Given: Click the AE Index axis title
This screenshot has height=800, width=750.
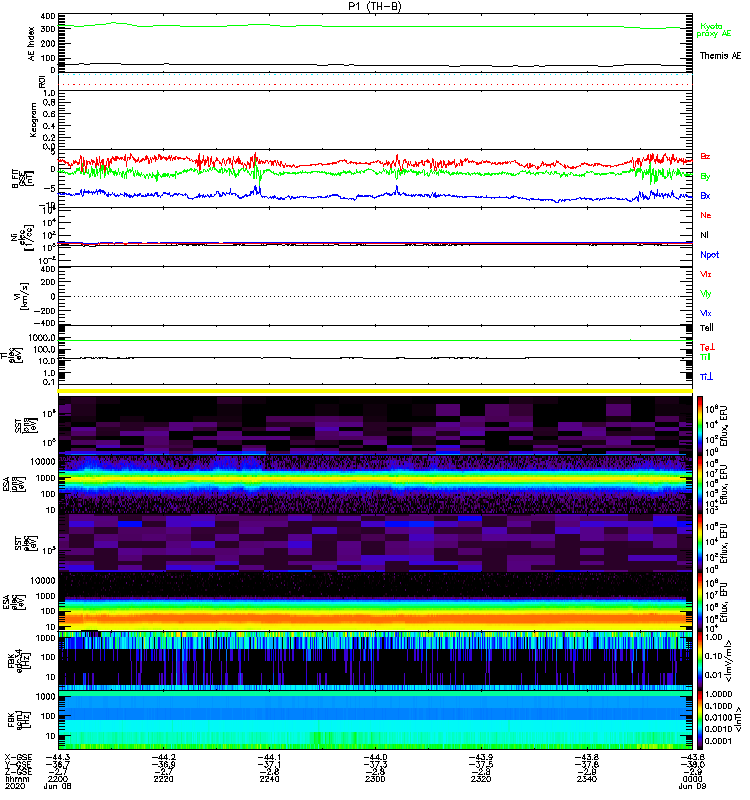Looking at the screenshot, I should [32, 44].
